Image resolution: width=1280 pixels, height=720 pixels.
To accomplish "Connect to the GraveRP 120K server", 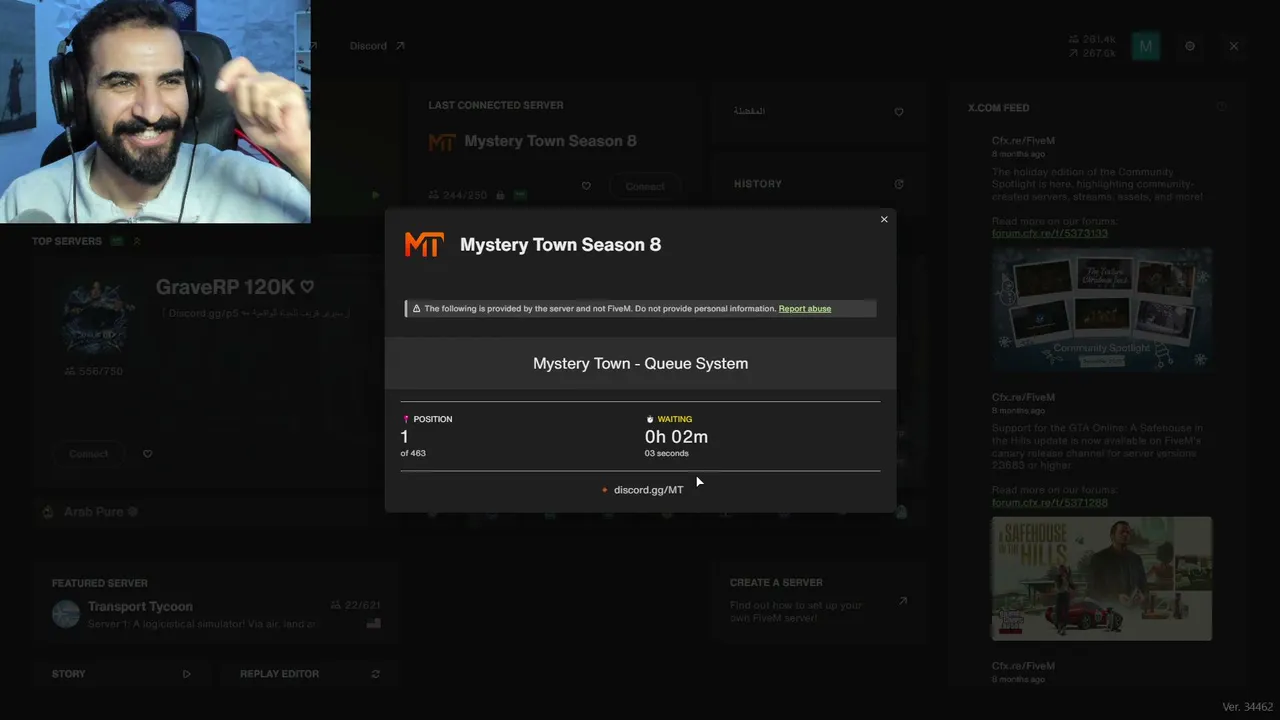I will point(89,454).
